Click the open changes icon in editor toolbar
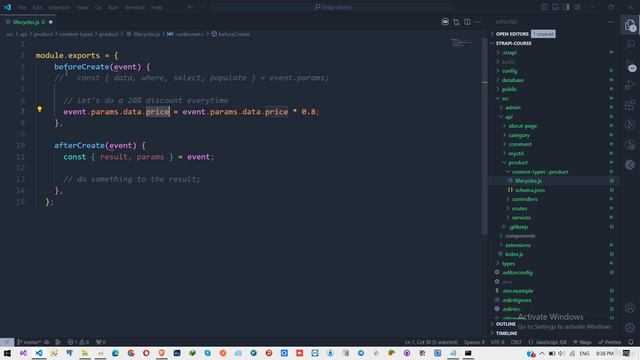Screen dimensions: 640x360 click(456, 22)
